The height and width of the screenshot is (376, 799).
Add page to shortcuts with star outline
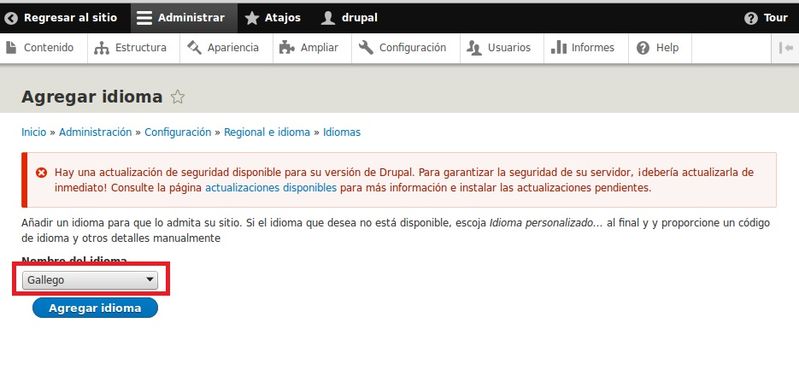177,97
